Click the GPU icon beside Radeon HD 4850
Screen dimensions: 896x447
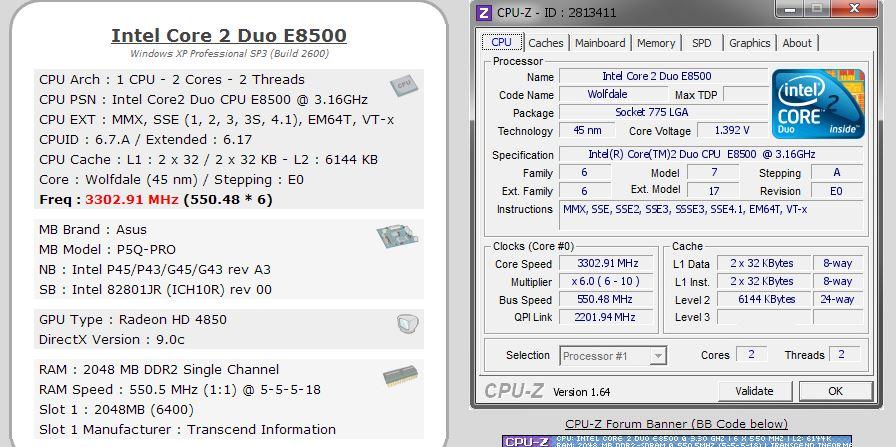click(x=407, y=324)
